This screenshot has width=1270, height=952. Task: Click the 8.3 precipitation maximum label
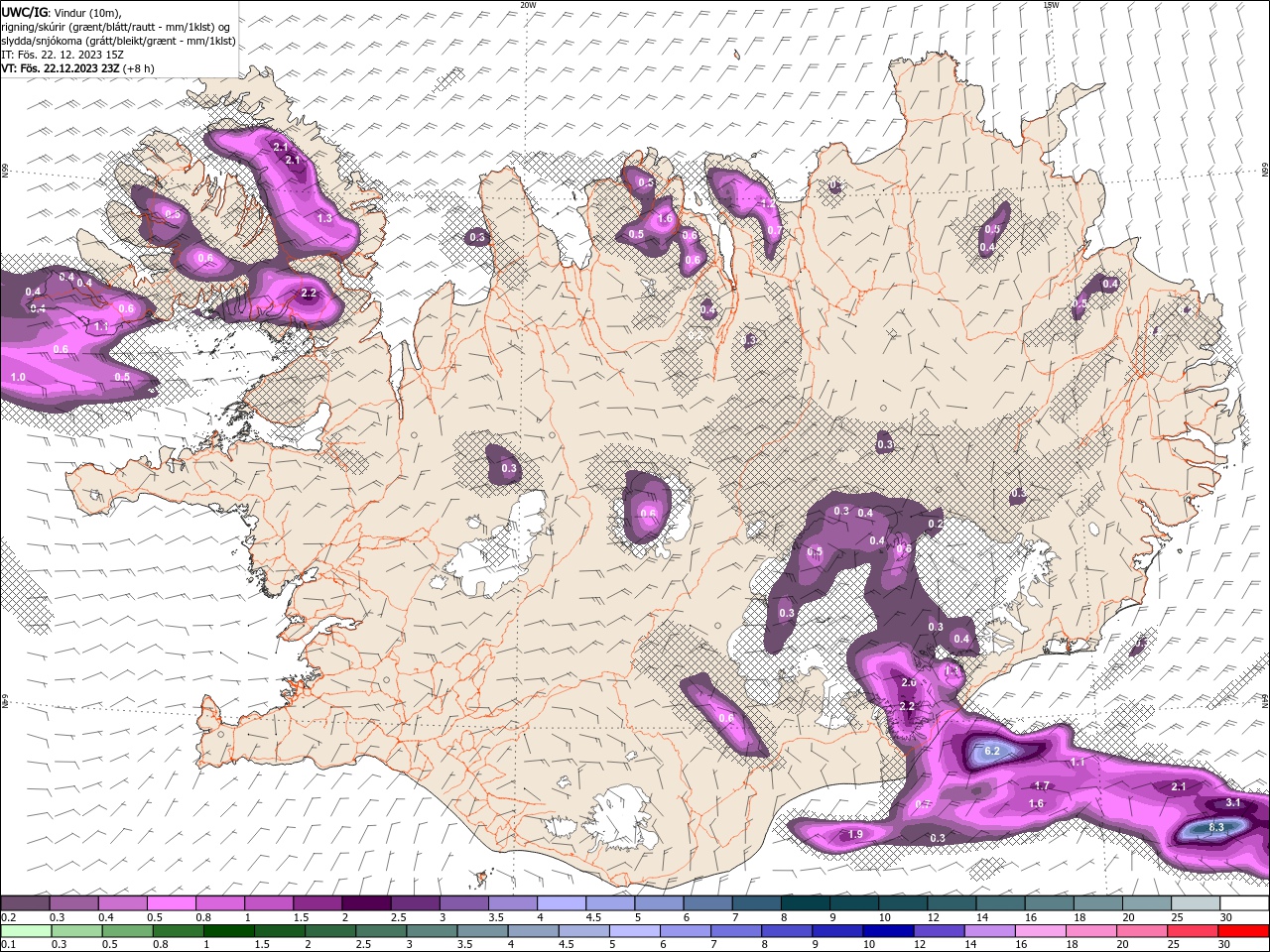tap(1216, 827)
